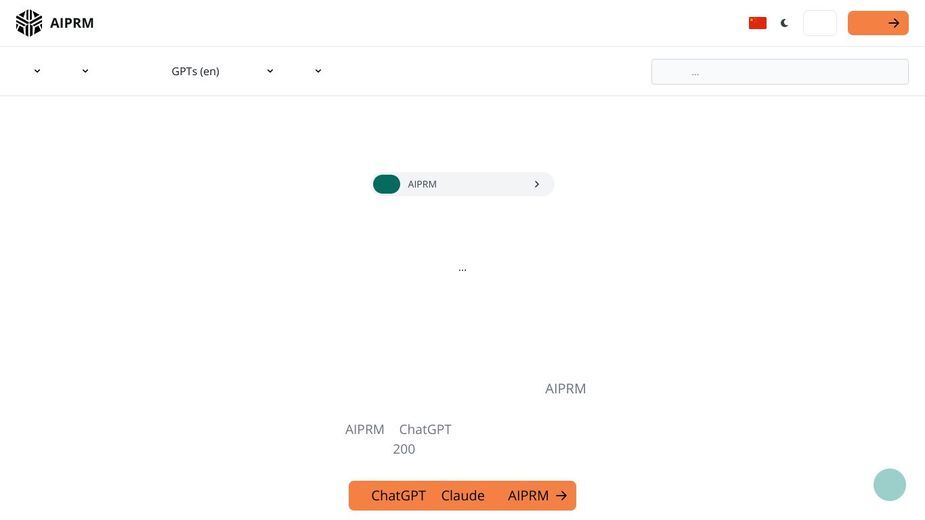
Task: Open the AIPRM announcement pill banner
Action: click(463, 184)
